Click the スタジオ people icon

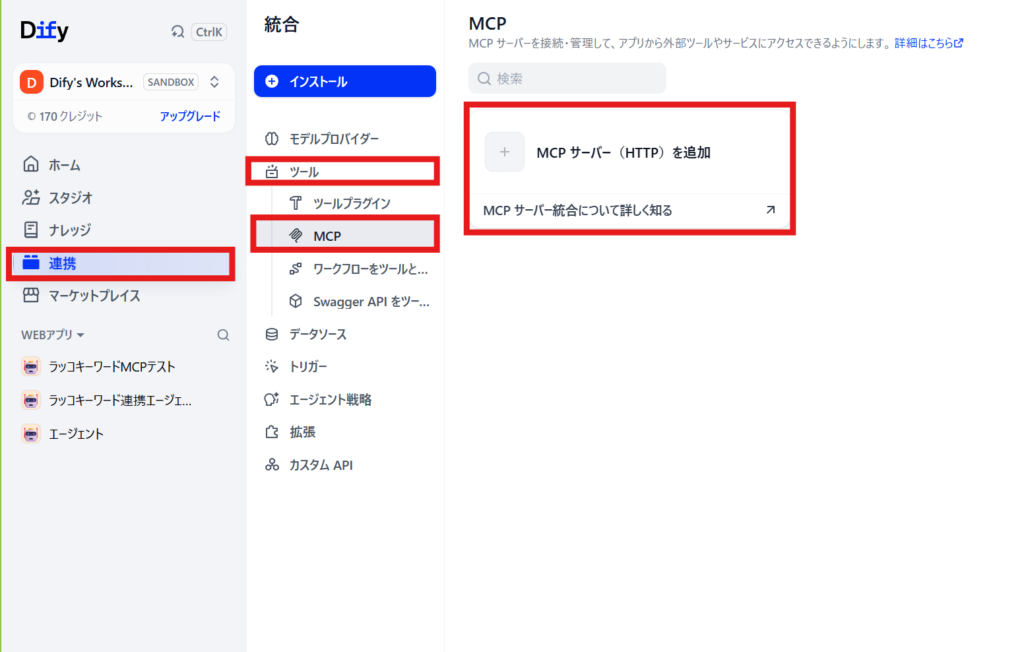tap(31, 197)
